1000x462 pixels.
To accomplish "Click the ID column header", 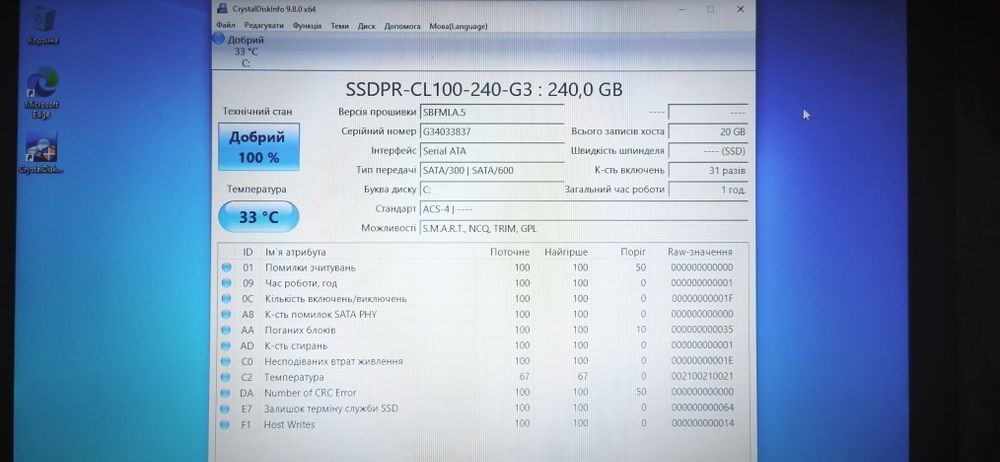I will click(247, 252).
